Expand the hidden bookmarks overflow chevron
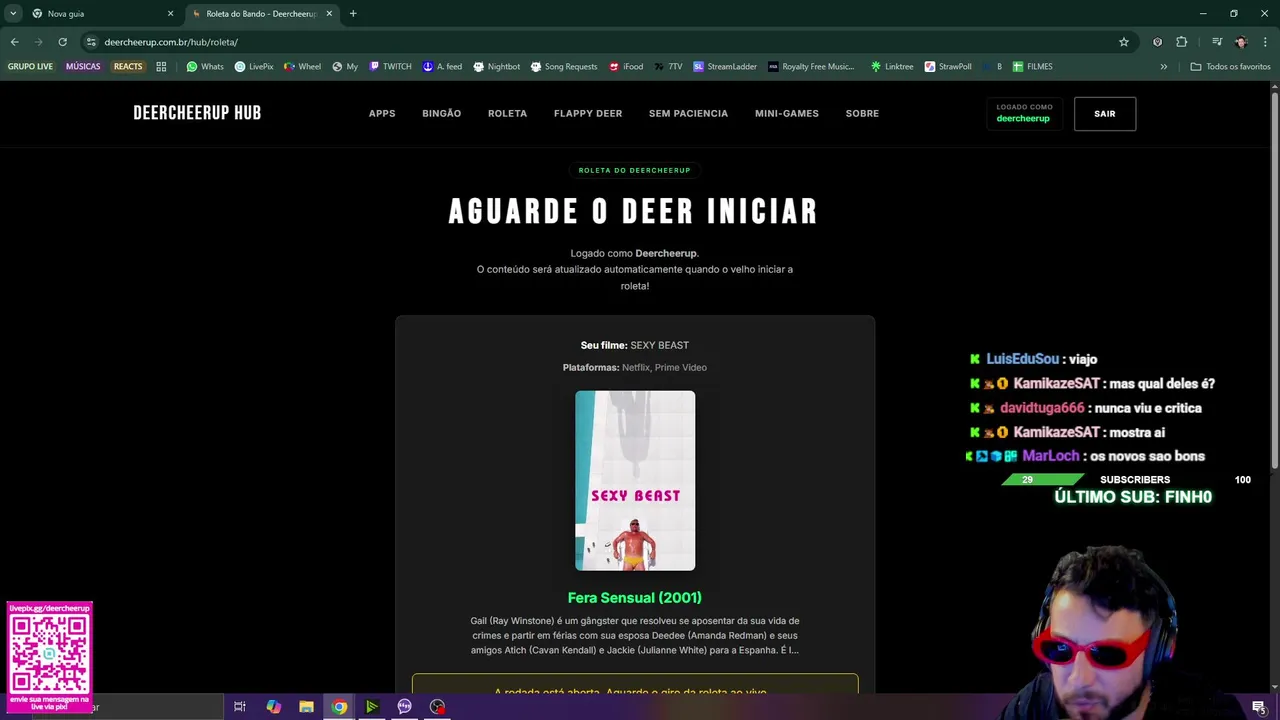Image resolution: width=1280 pixels, height=720 pixels. 1163,67
